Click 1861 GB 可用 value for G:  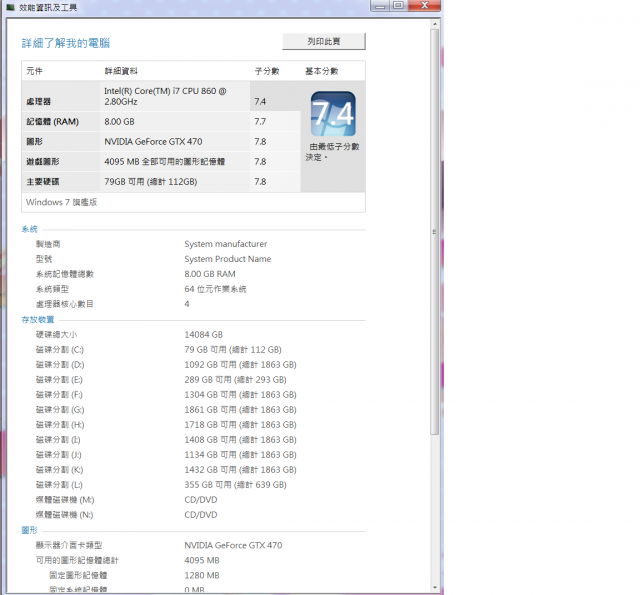coord(240,410)
